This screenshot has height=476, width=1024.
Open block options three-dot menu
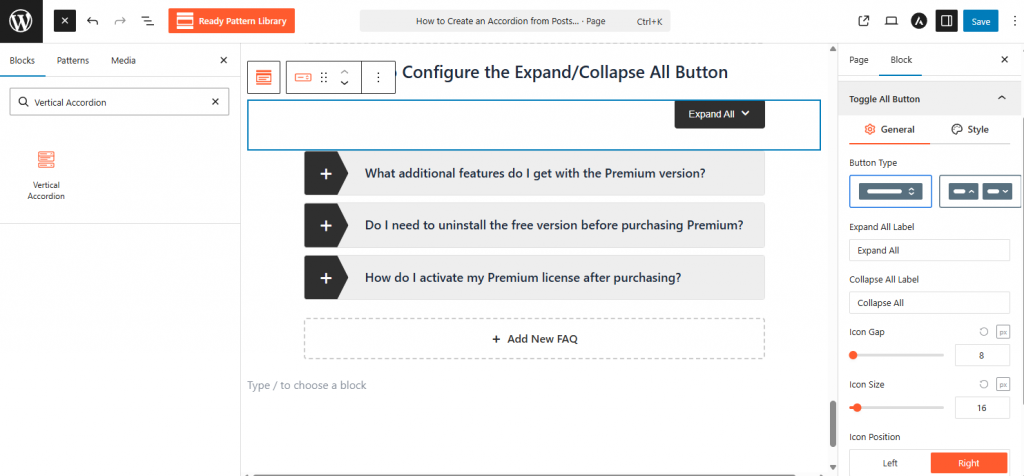click(x=378, y=76)
